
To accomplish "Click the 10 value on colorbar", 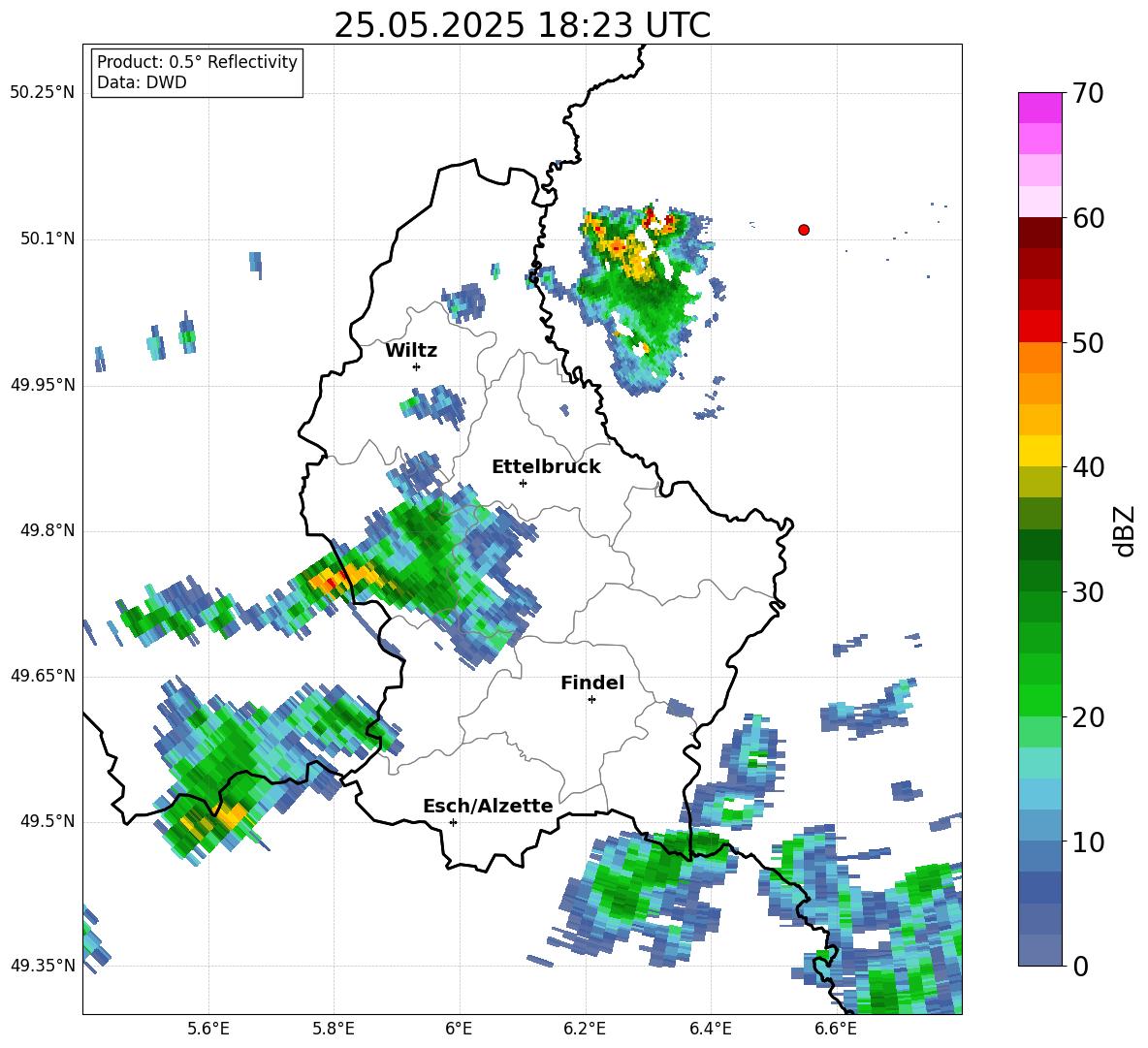I will coord(1087,842).
